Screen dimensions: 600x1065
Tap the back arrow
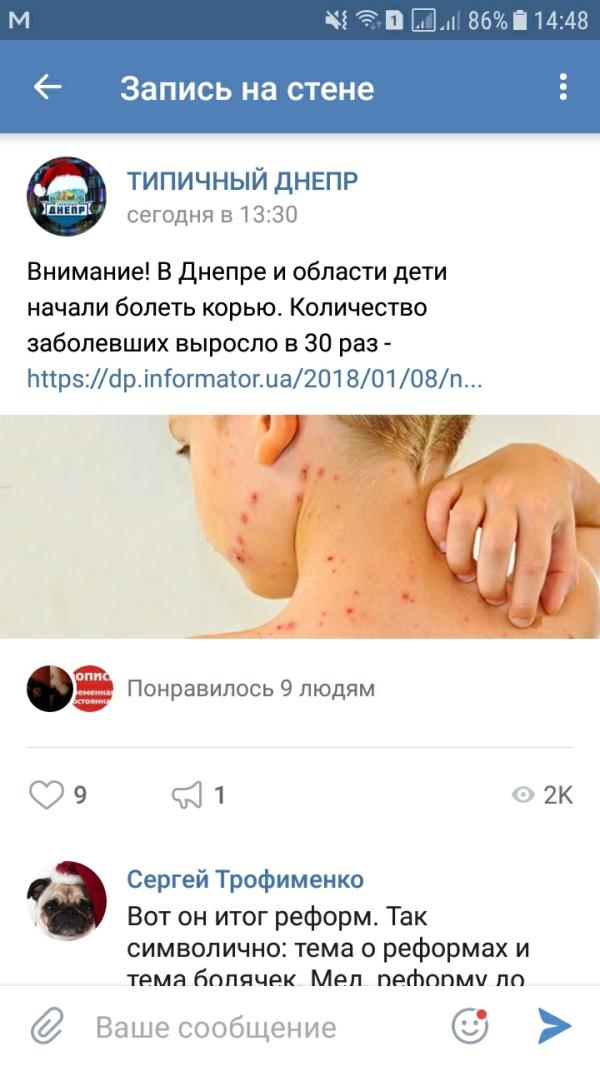click(48, 87)
